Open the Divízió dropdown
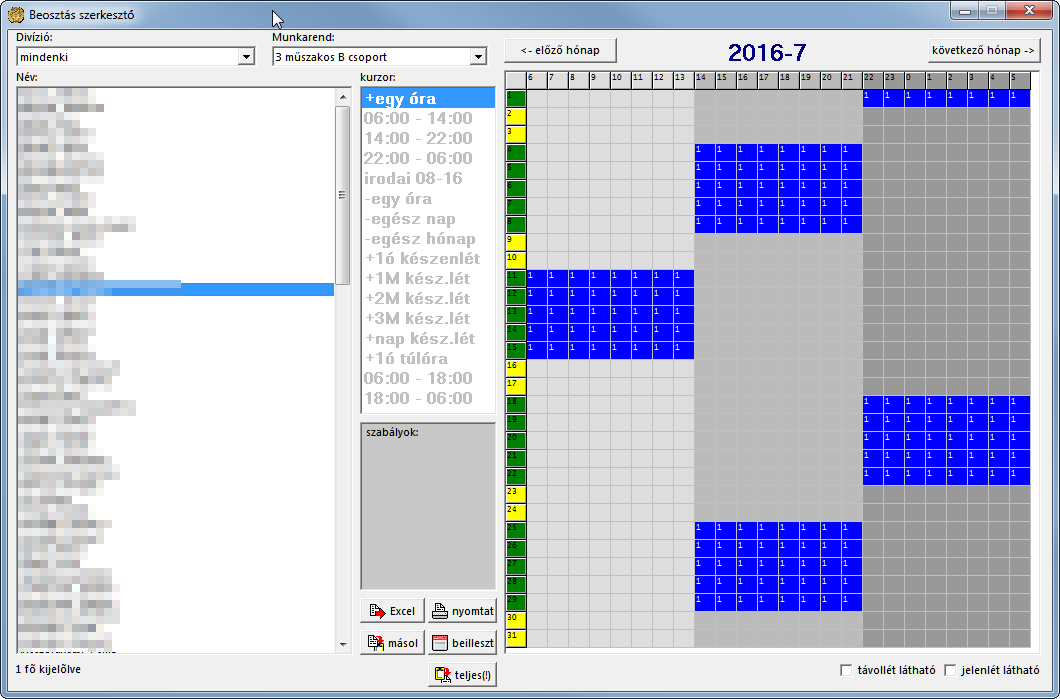Screen dimensions: 1060x699 coord(247,57)
